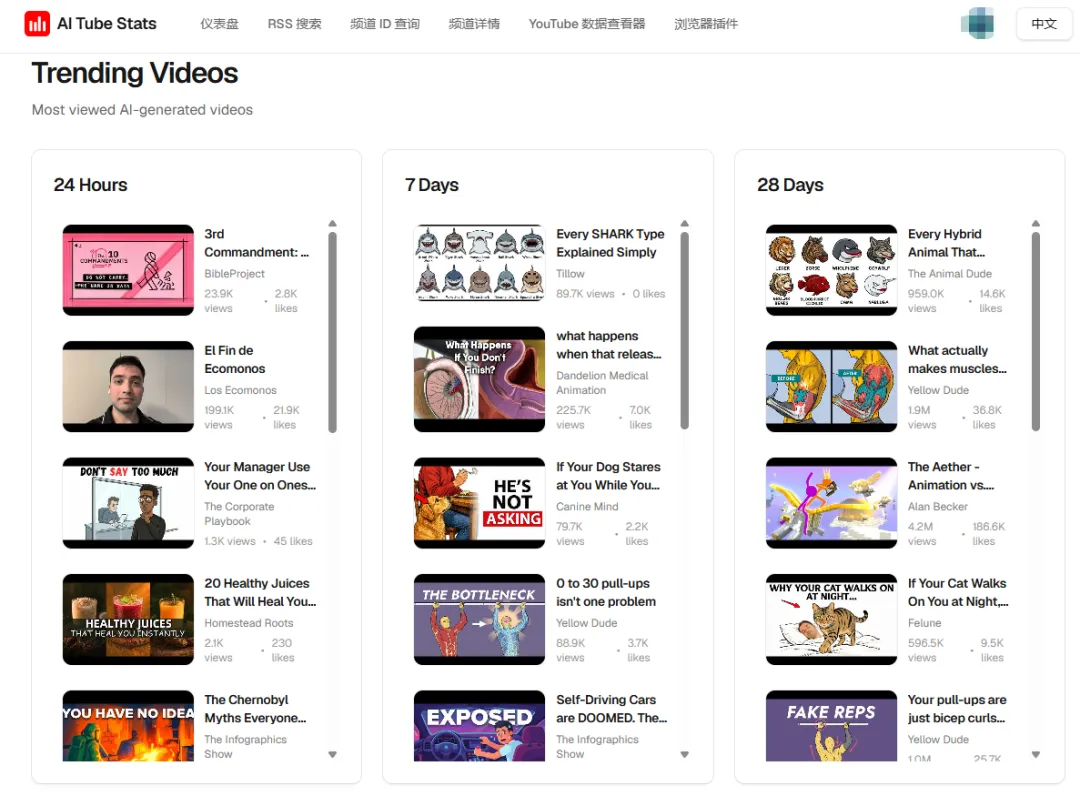Viewport: 1080px width, 796px height.
Task: Click the 28 Days list scrollbar thumb
Action: pos(1036,330)
